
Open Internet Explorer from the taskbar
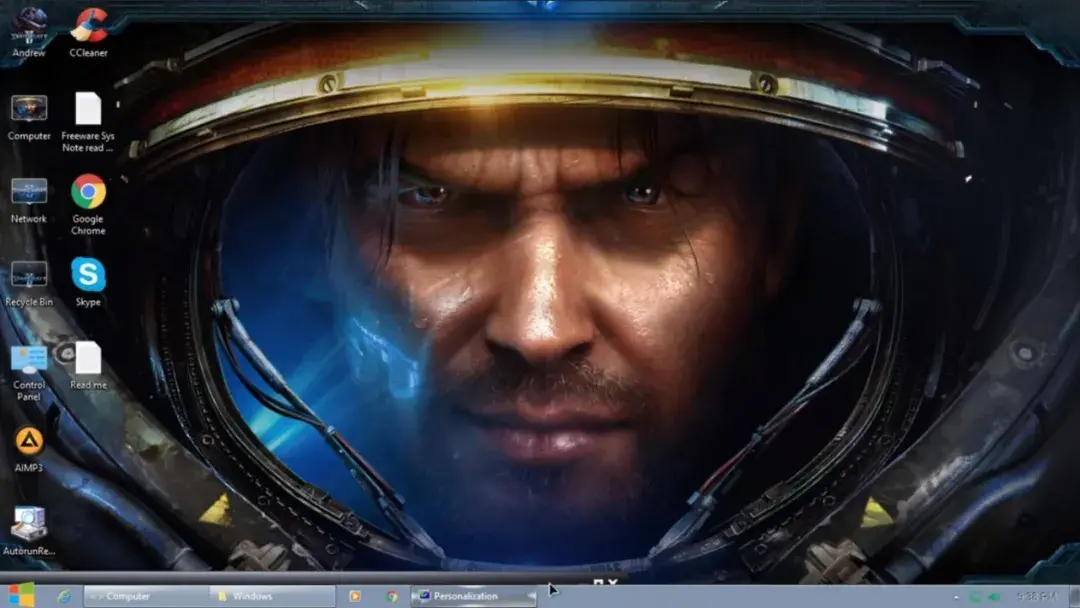point(64,596)
